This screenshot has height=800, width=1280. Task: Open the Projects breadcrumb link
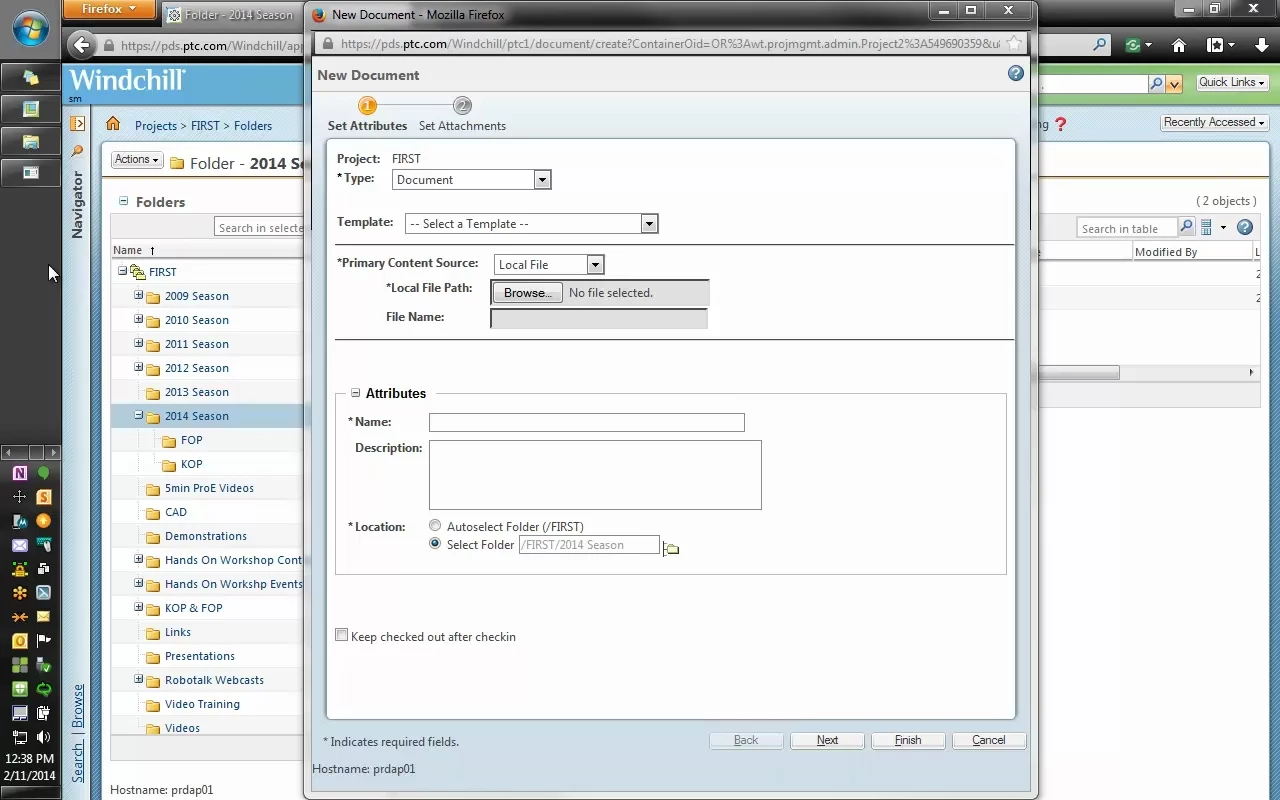[156, 126]
